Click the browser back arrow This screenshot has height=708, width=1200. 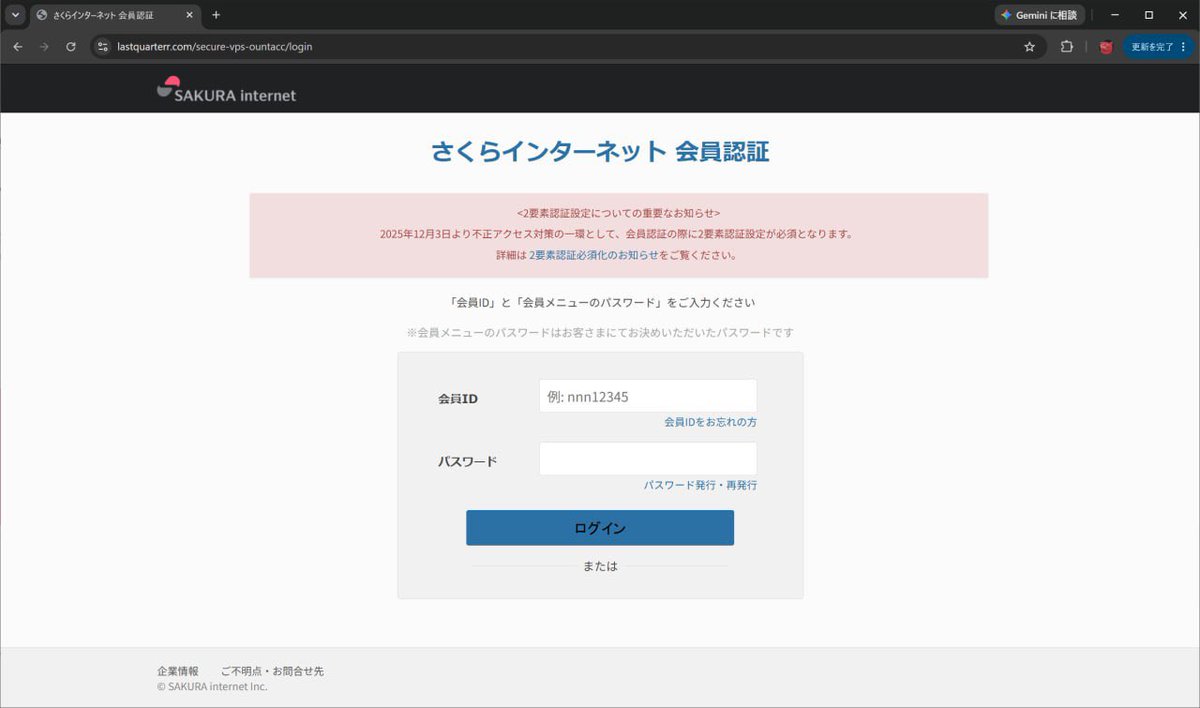point(17,46)
